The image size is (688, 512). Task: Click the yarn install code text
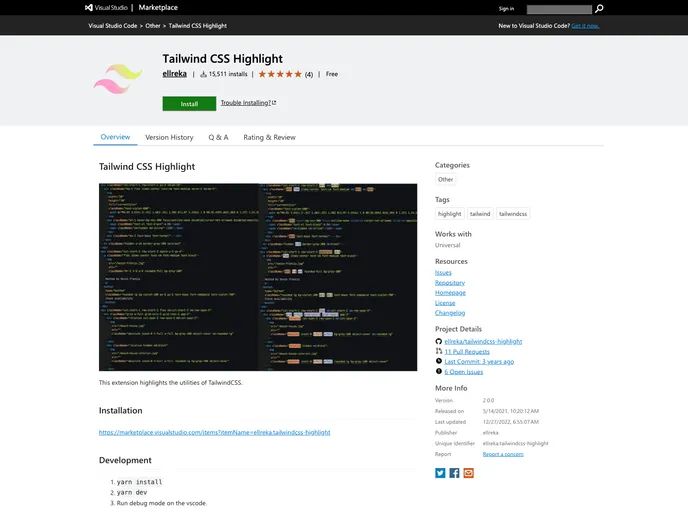pos(140,482)
